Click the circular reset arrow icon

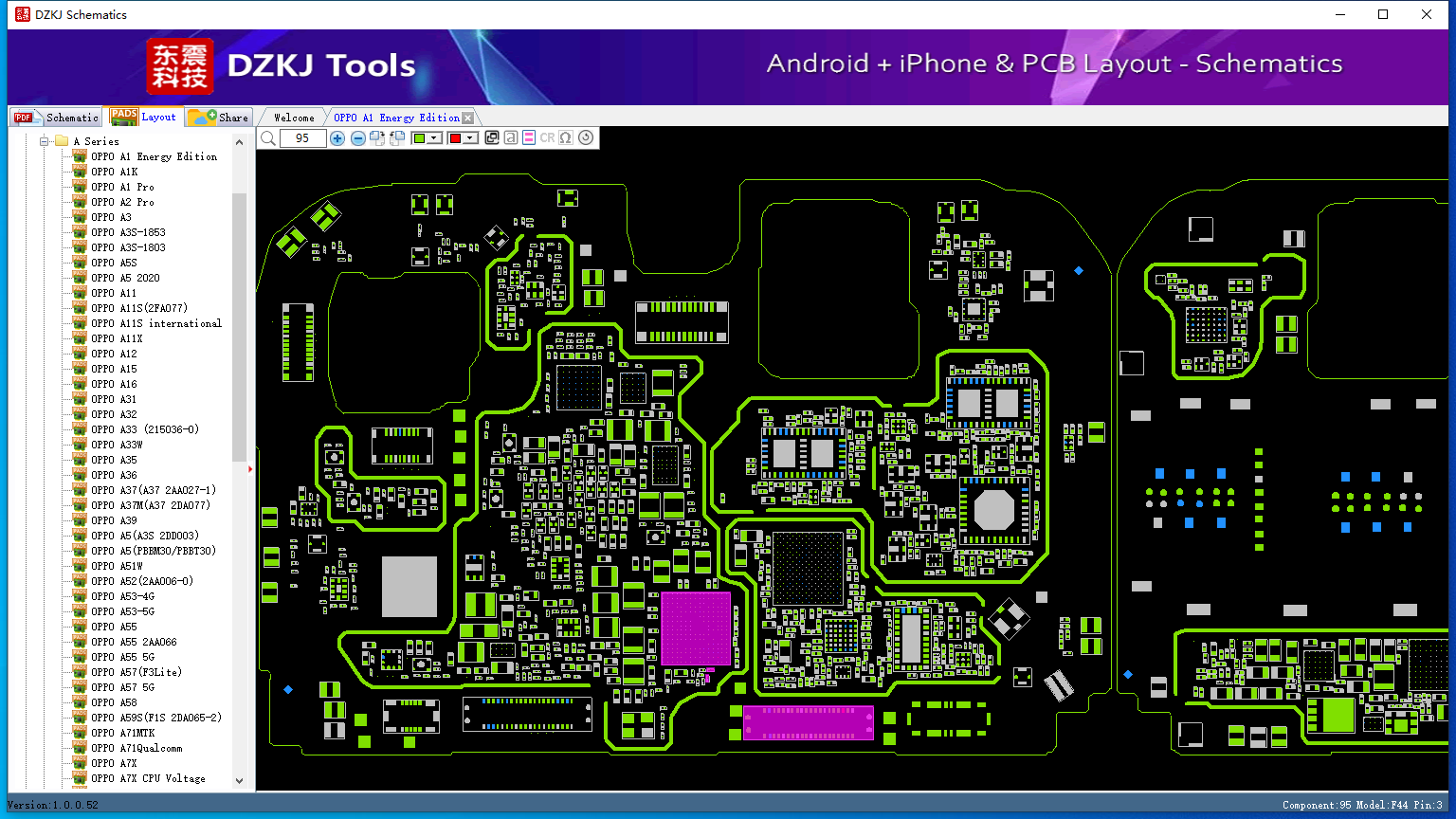click(x=586, y=138)
